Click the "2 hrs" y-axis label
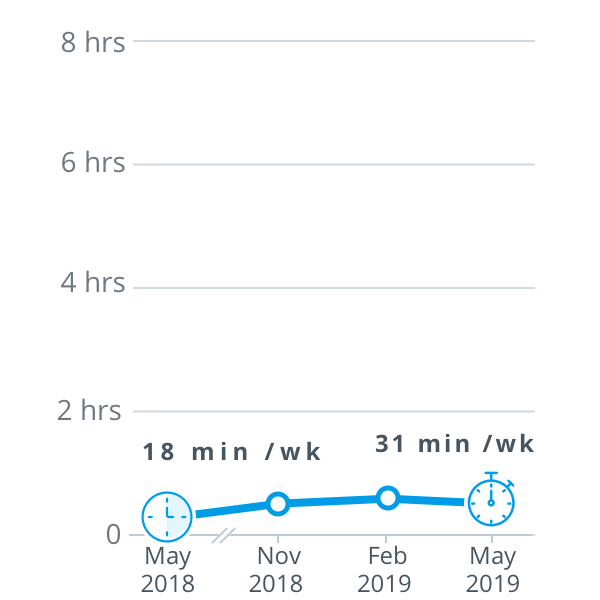600x600 pixels. click(x=90, y=410)
